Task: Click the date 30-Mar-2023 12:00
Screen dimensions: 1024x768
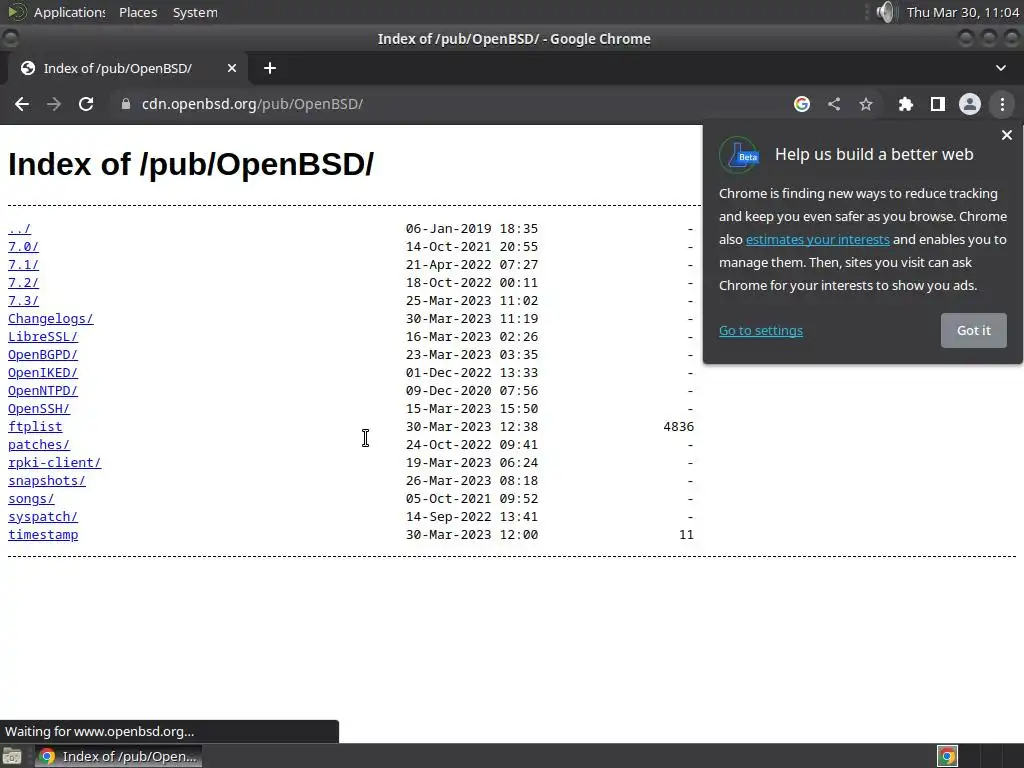Action: [472, 535]
